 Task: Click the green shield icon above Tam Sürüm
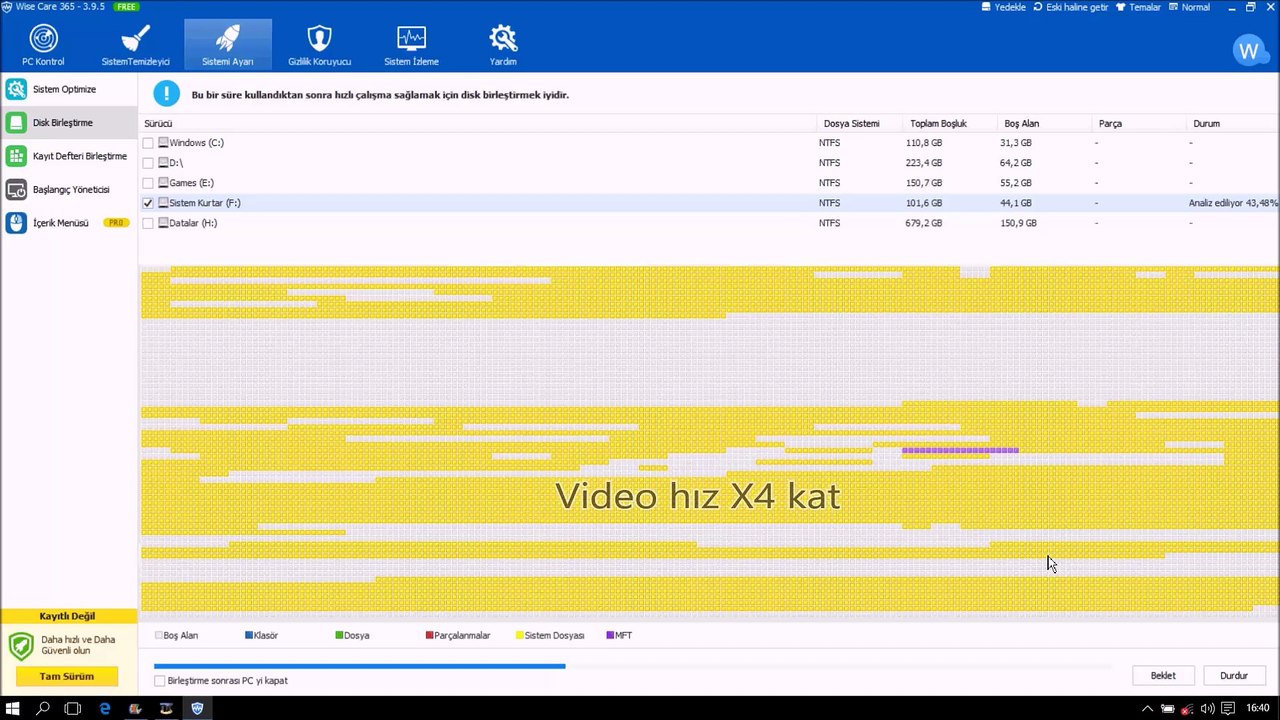(x=21, y=645)
